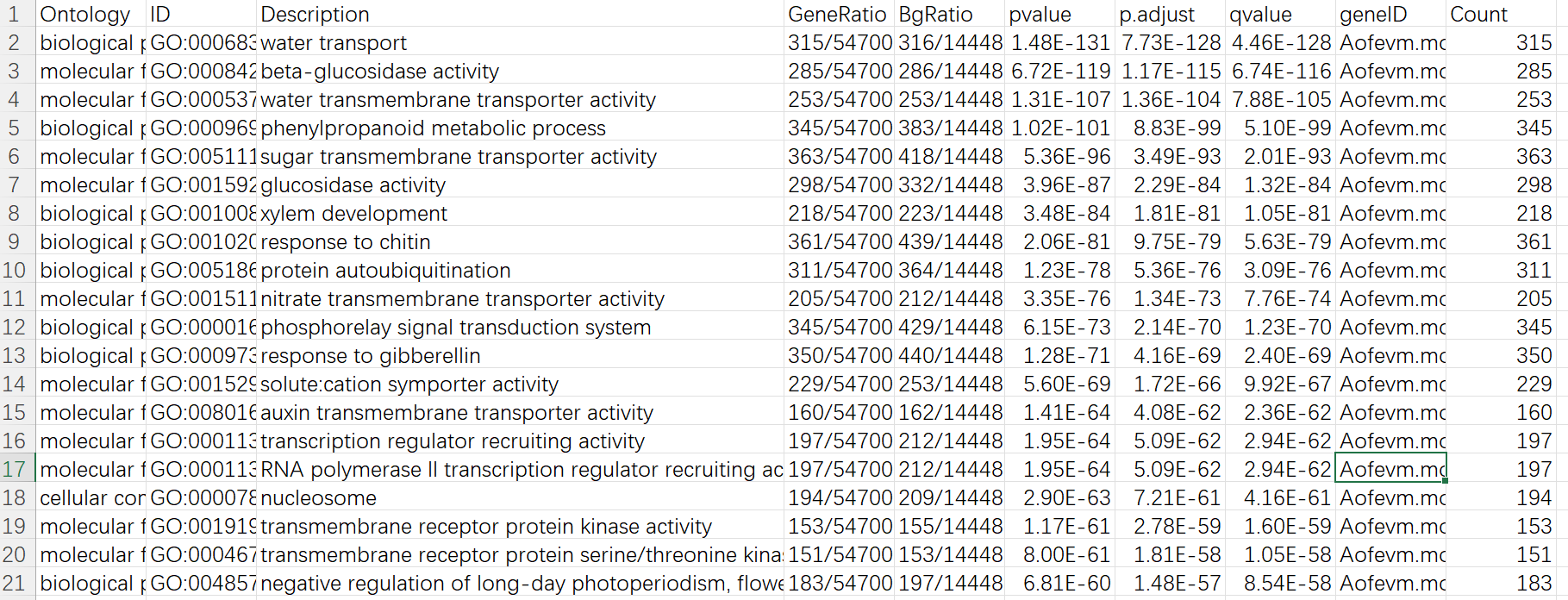Select row 17 by its row number

pyautogui.click(x=15, y=470)
